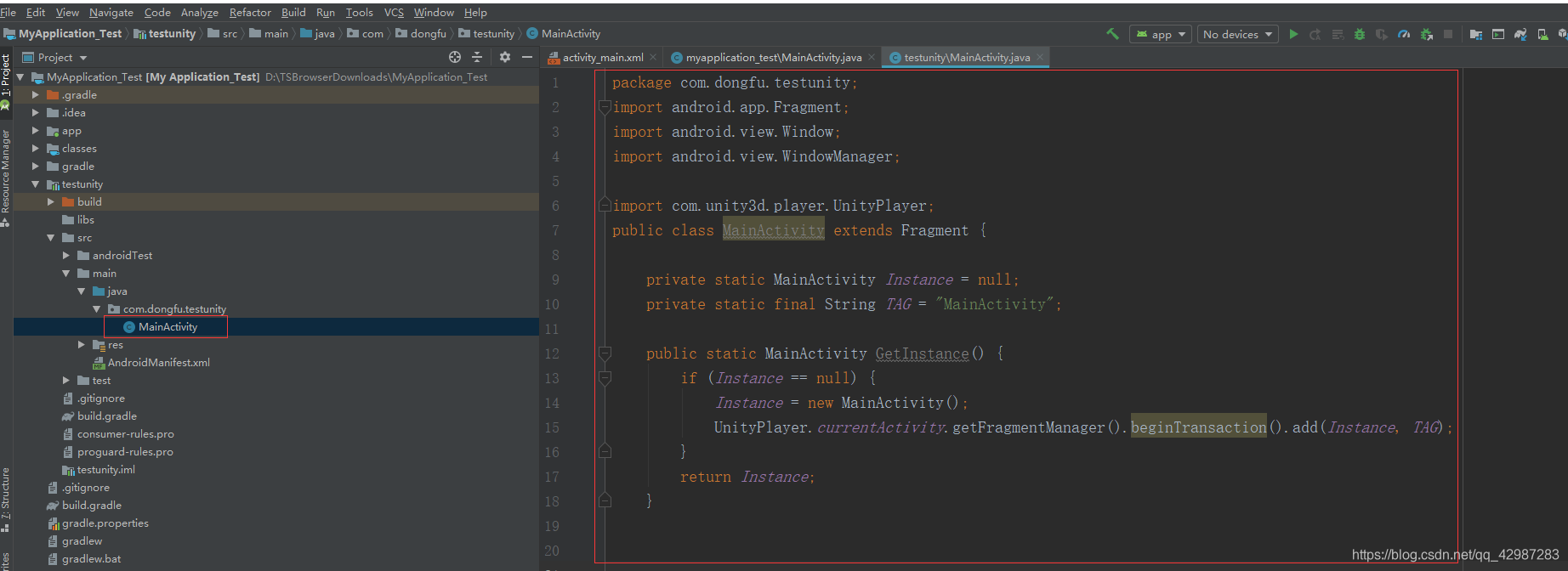Open Project Structure toolbar icon
The width and height of the screenshot is (1568, 571).
coord(1475,34)
